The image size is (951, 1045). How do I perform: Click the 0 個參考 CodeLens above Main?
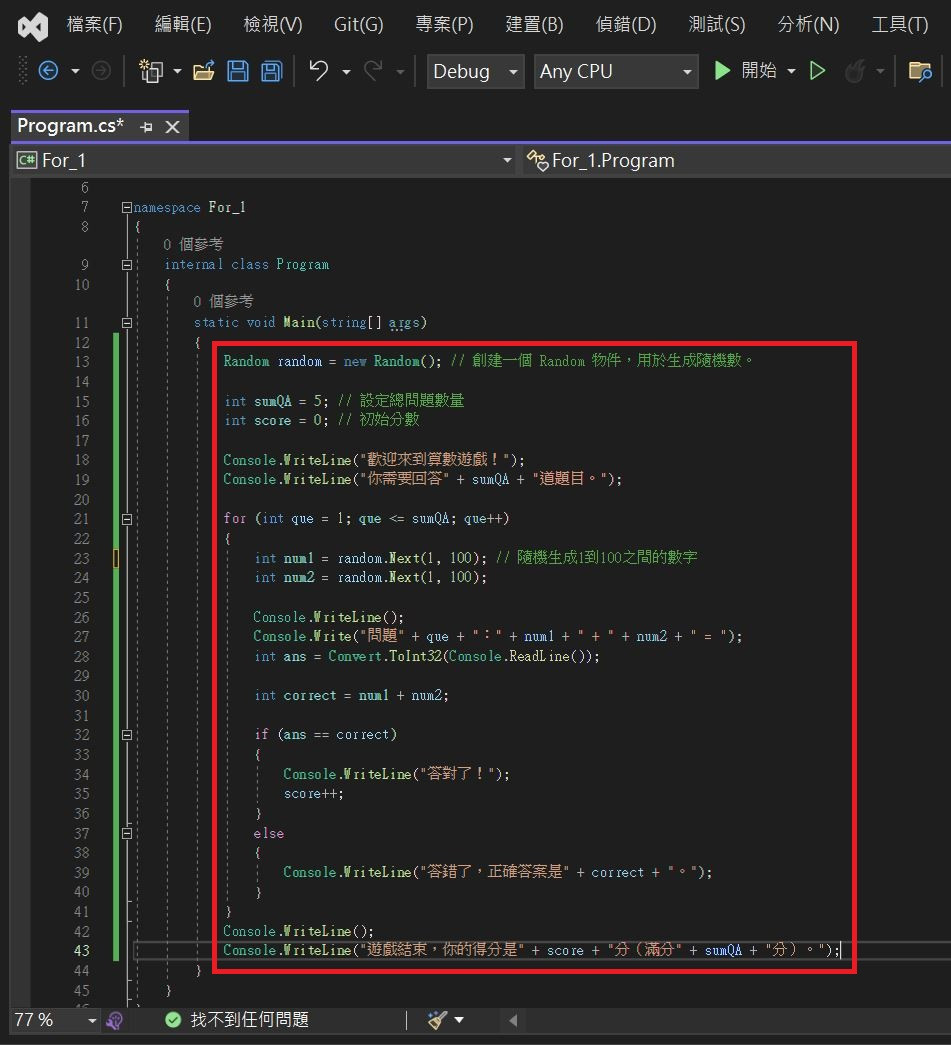tap(223, 301)
